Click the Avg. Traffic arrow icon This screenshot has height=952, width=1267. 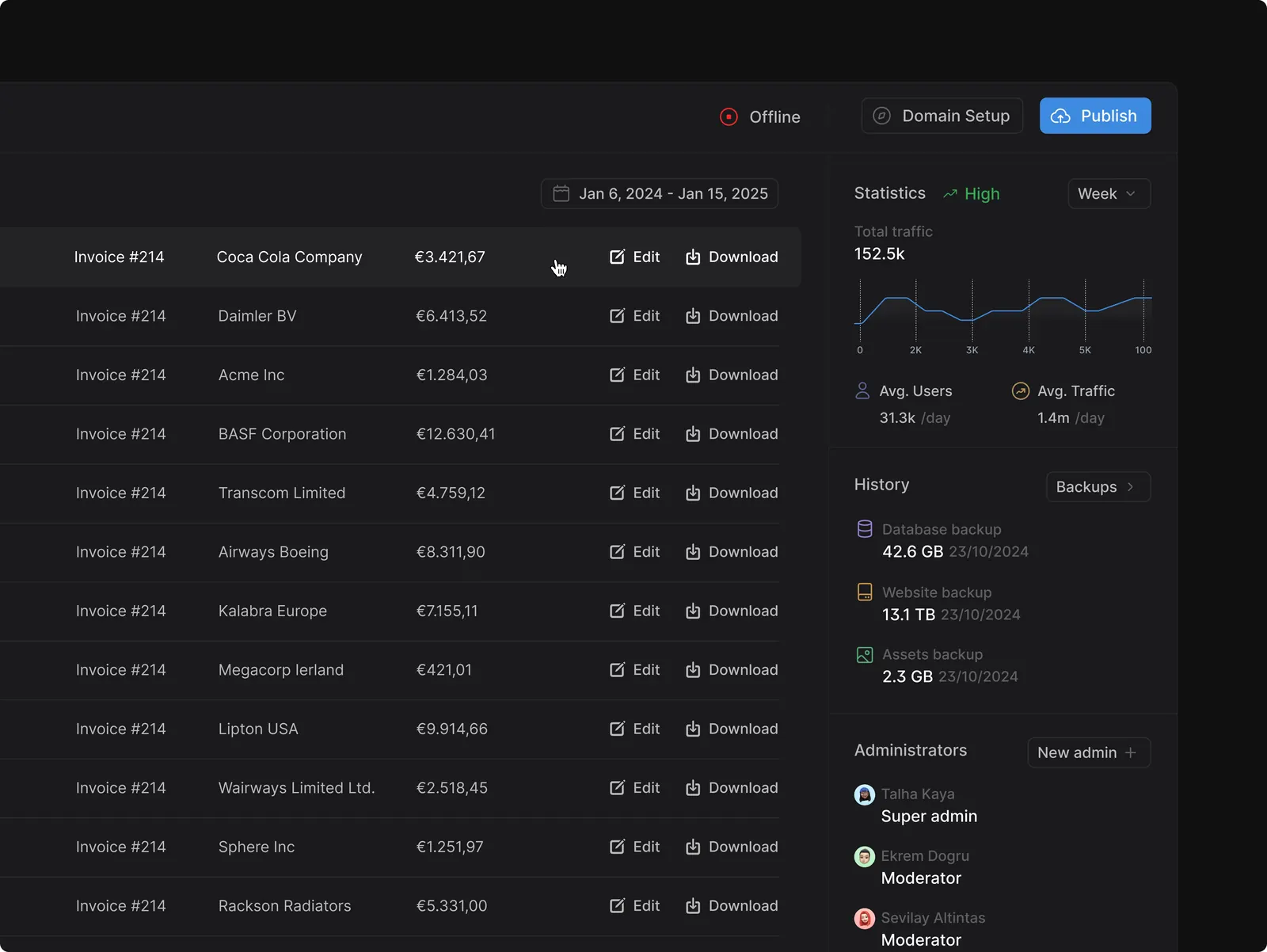1021,390
